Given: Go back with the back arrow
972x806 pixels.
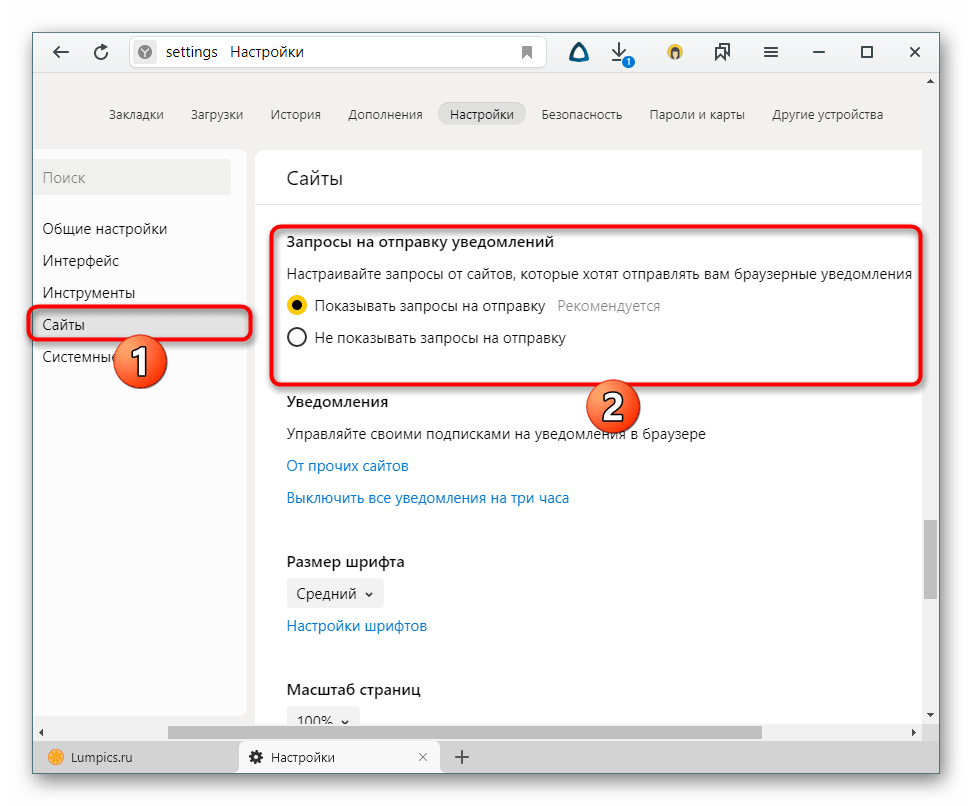Looking at the screenshot, I should coord(60,52).
